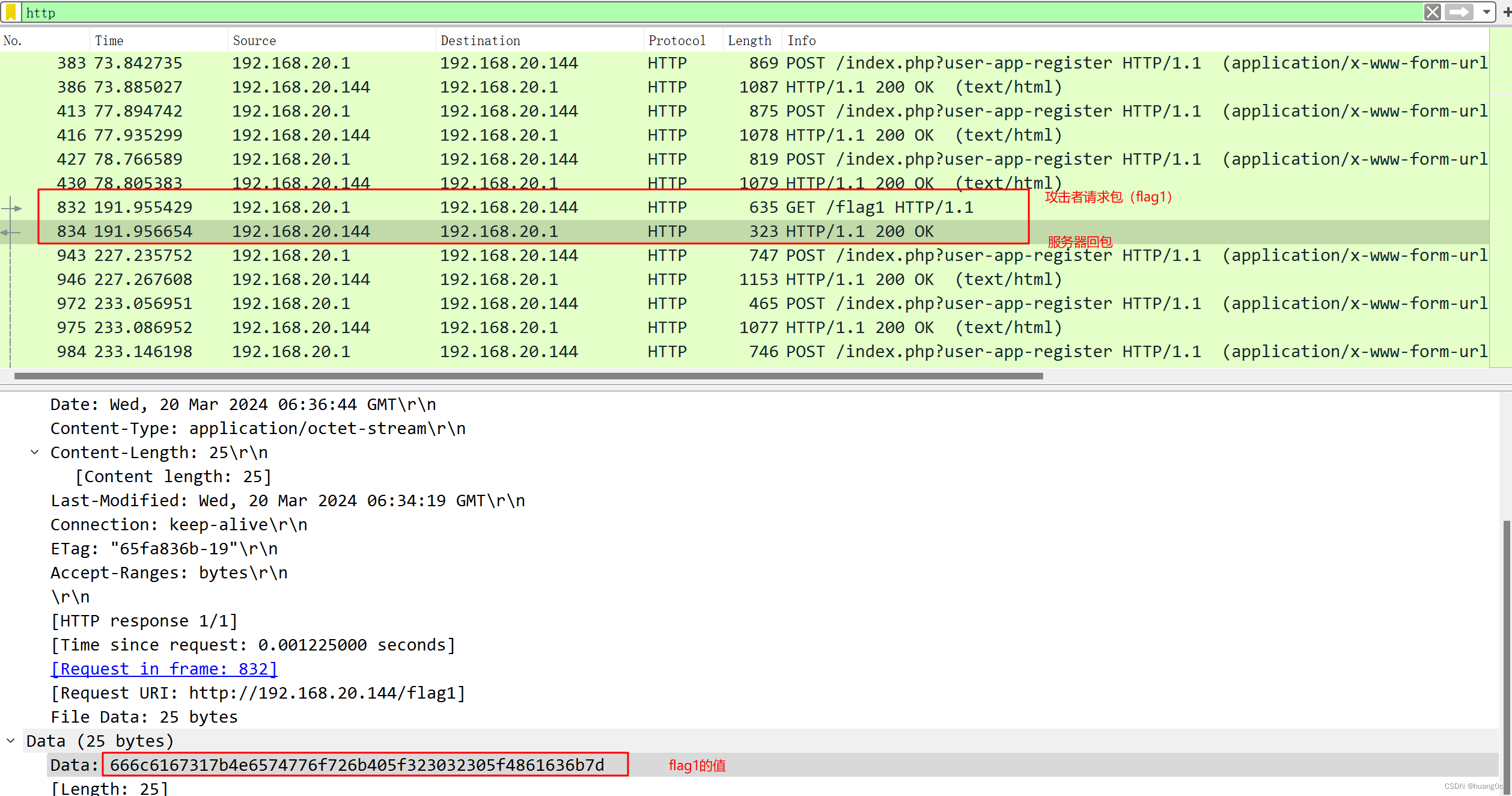Sort by the Protocol column header
1512x796 pixels.
pos(683,40)
